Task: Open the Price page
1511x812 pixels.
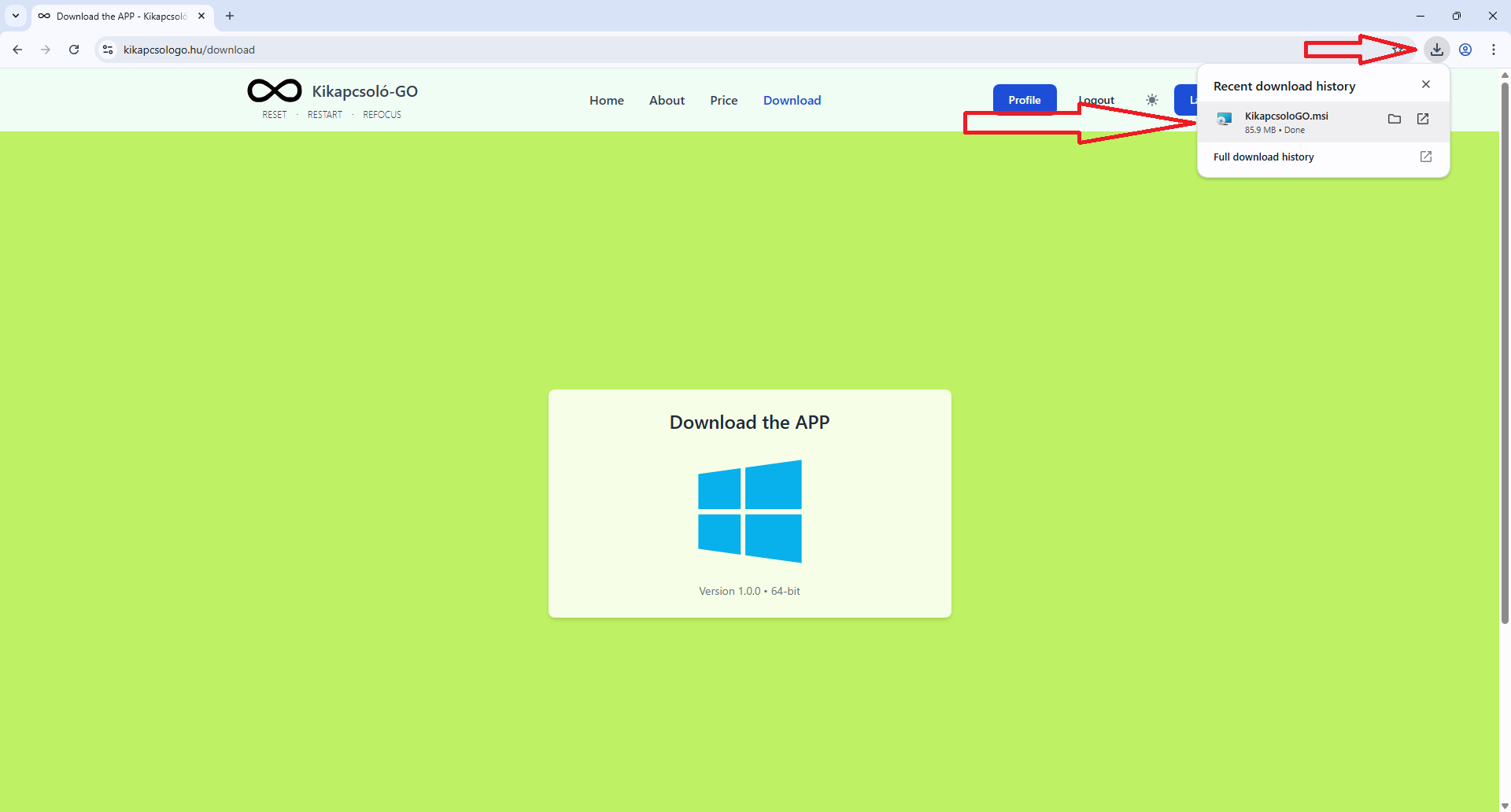Action: (x=723, y=100)
